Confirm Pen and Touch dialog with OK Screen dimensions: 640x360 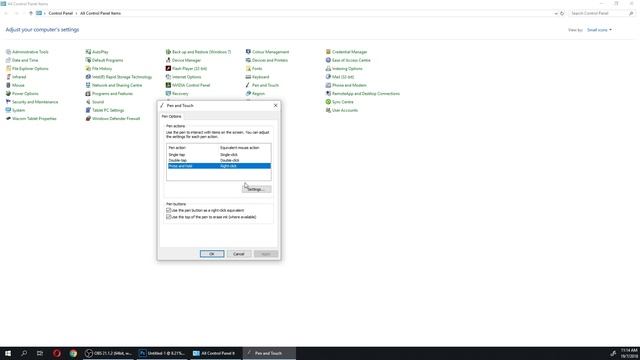tap(212, 254)
